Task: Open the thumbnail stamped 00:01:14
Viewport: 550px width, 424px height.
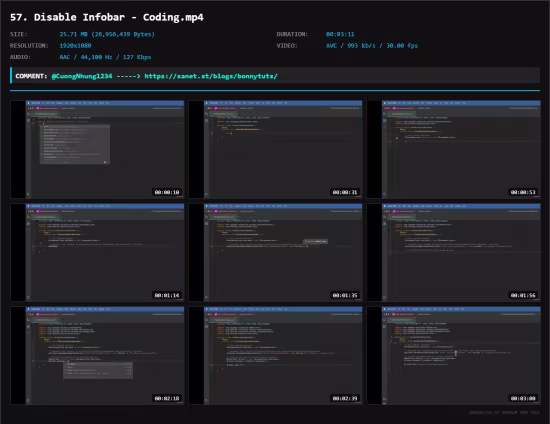Action: point(97,253)
